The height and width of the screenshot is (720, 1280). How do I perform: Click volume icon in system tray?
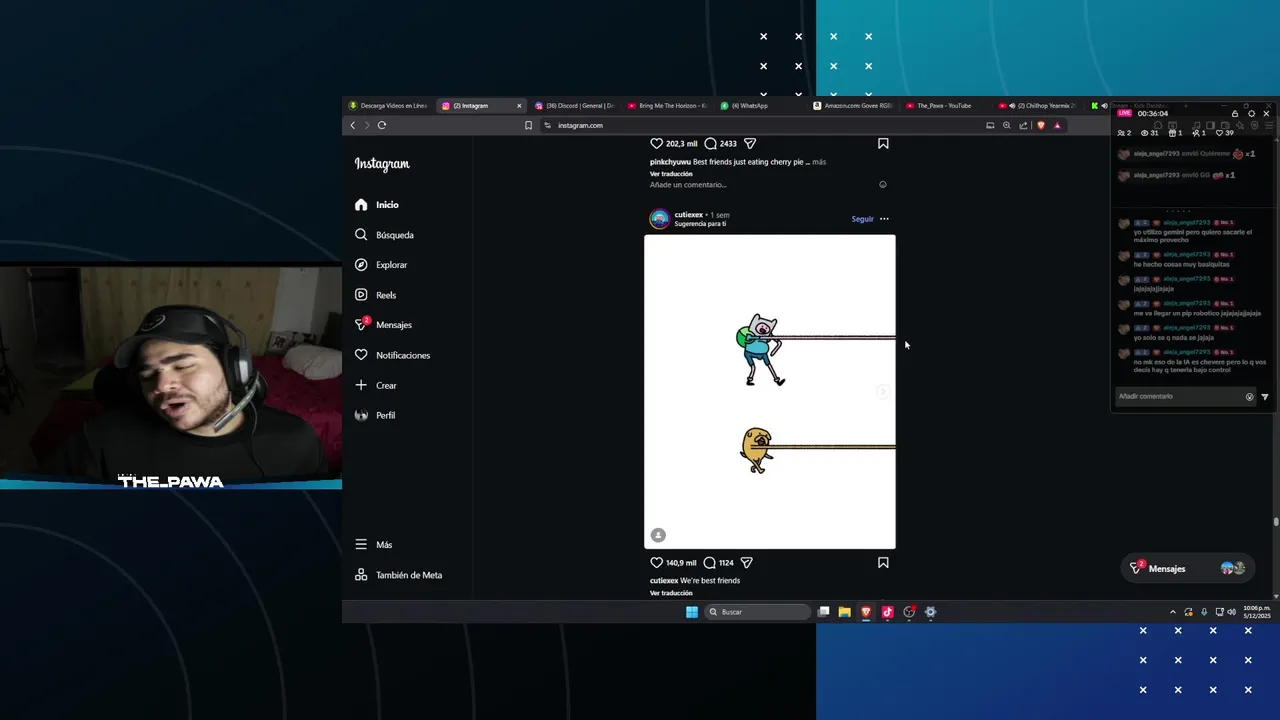pyautogui.click(x=1231, y=612)
